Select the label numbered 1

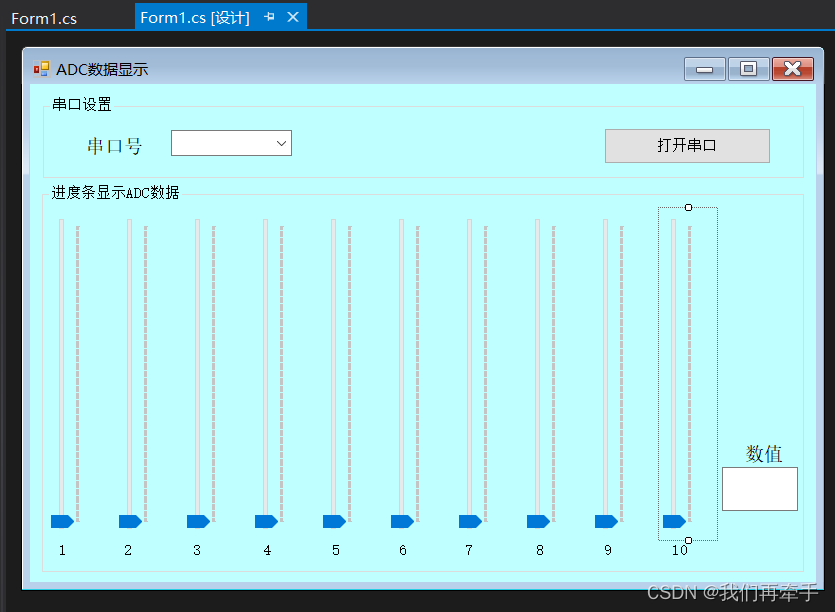tap(62, 550)
